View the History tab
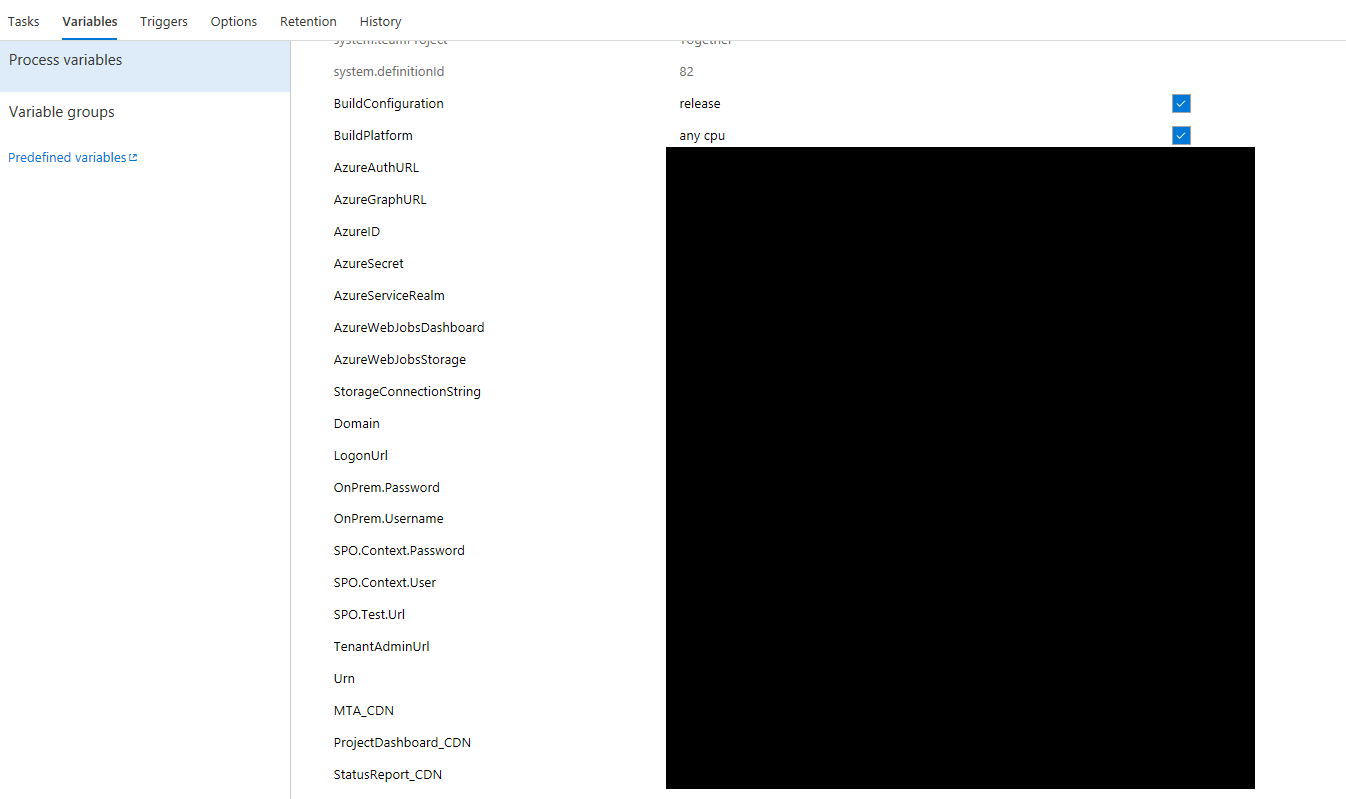 (380, 21)
